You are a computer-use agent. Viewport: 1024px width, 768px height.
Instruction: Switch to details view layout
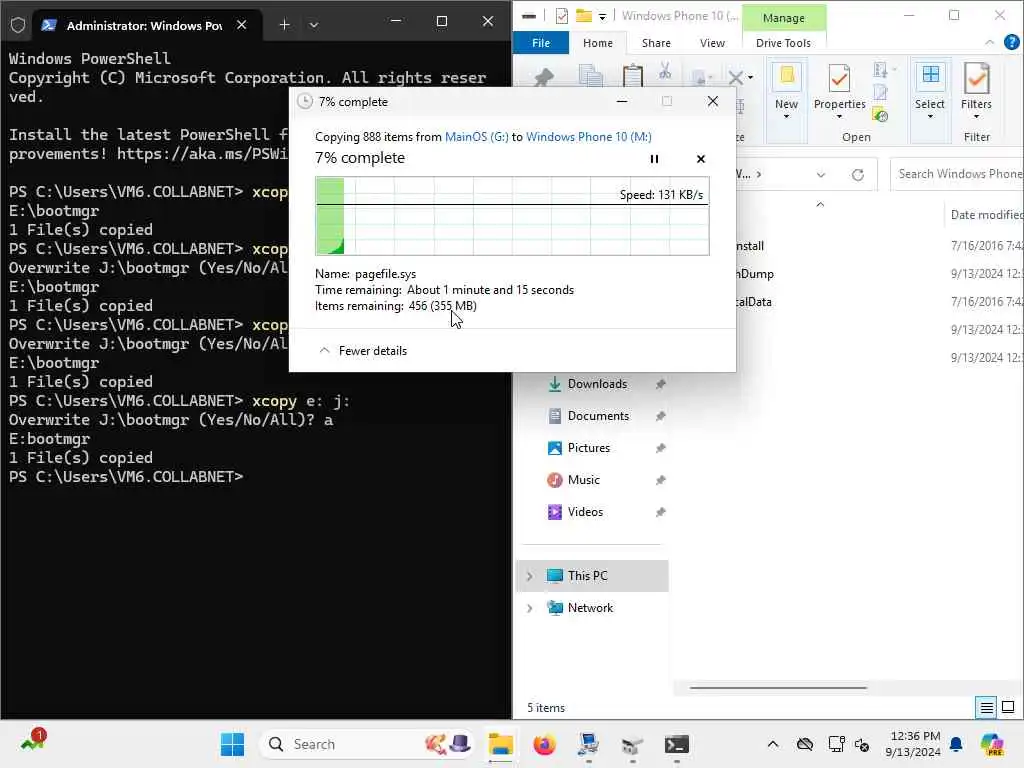[x=986, y=707]
